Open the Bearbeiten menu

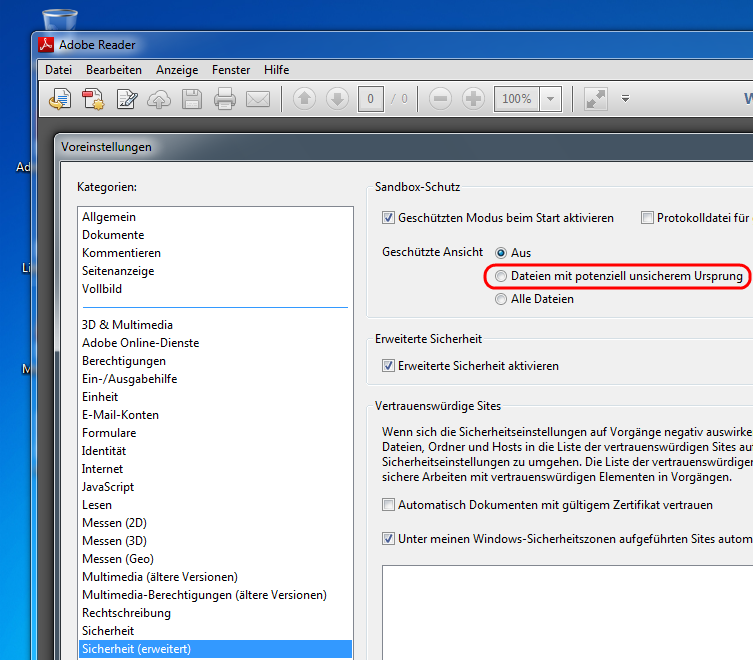(114, 70)
